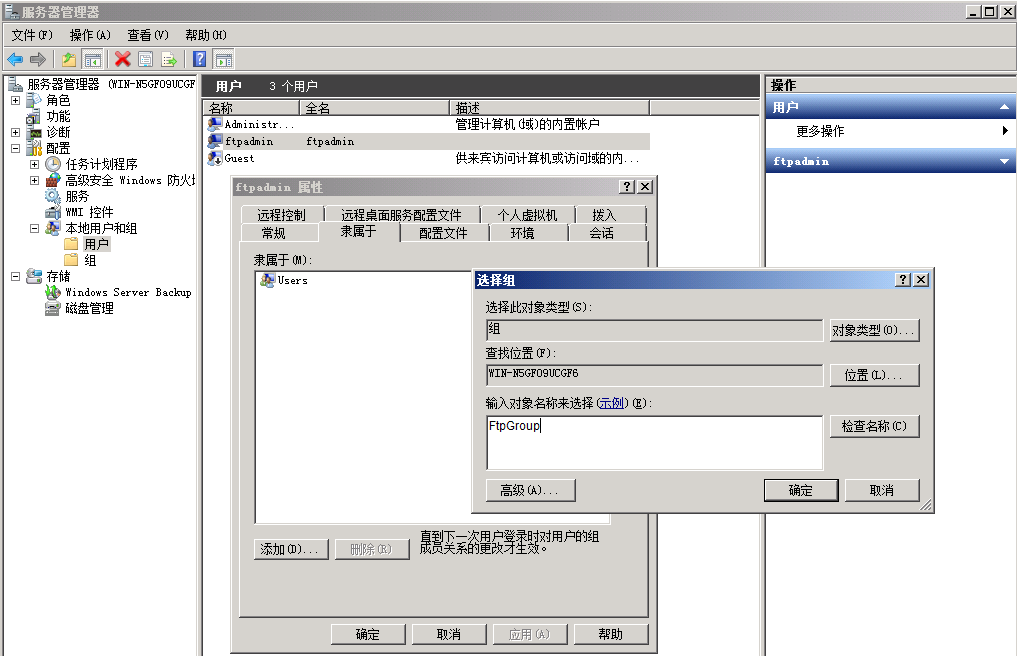This screenshot has width=1017, height=656.
Task: Click the Storage (存储) tree icon
Action: 34,276
